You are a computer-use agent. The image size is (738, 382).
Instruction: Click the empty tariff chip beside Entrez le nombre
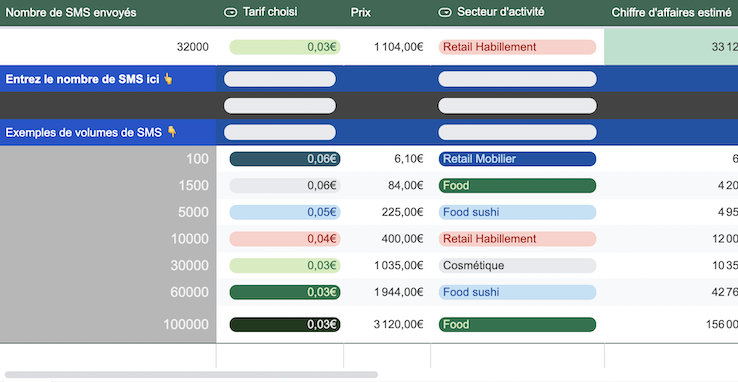tap(280, 79)
